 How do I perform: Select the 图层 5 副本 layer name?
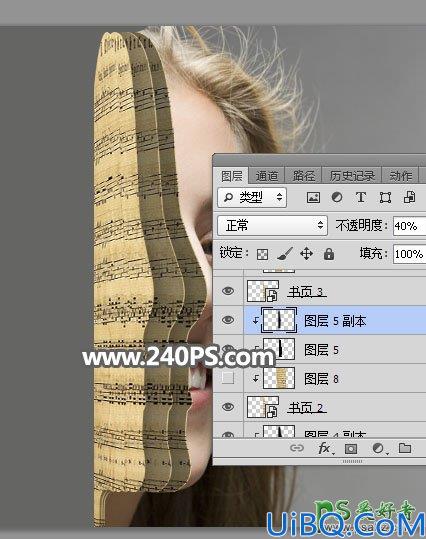click(x=335, y=321)
